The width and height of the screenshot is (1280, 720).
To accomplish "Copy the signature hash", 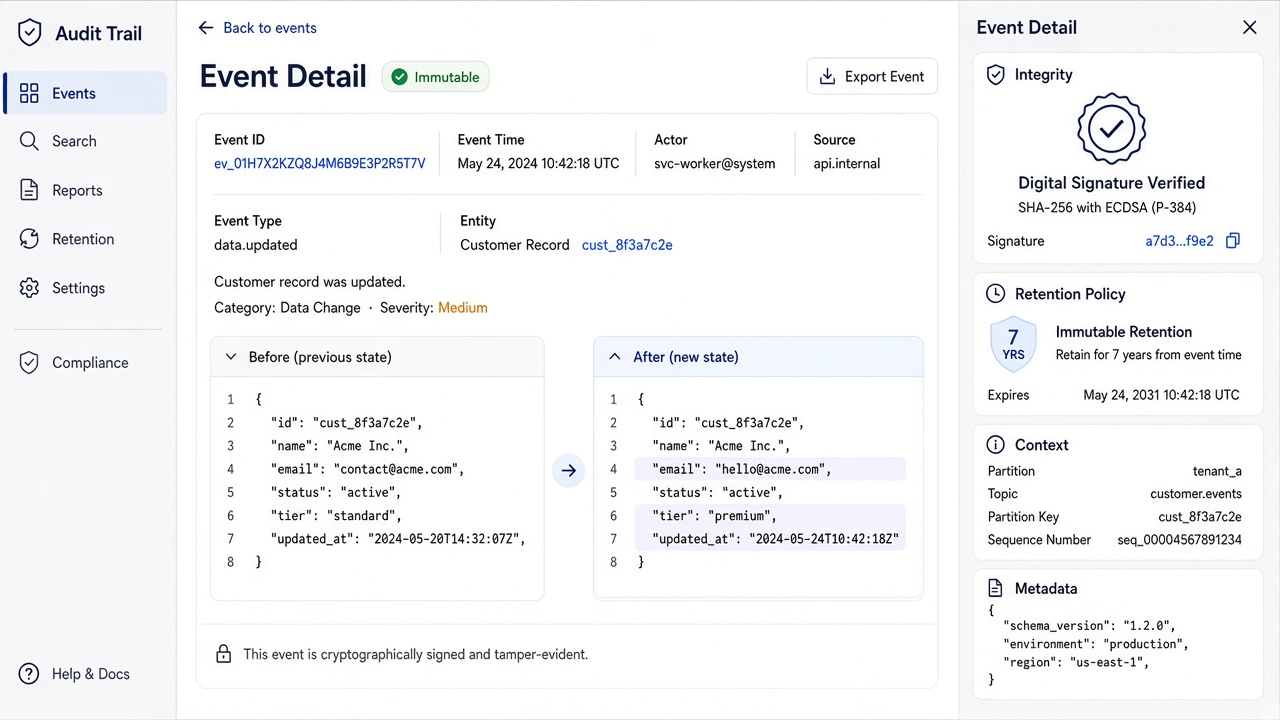I will 1233,241.
